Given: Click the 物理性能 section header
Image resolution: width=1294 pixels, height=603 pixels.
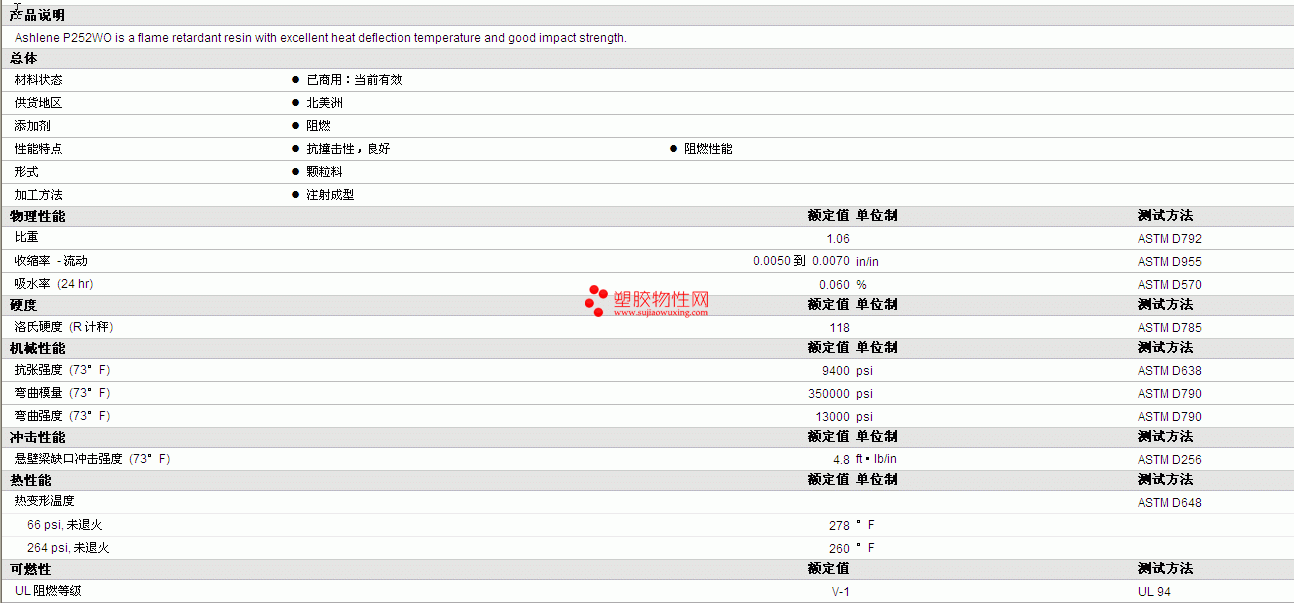Looking at the screenshot, I should pos(38,216).
